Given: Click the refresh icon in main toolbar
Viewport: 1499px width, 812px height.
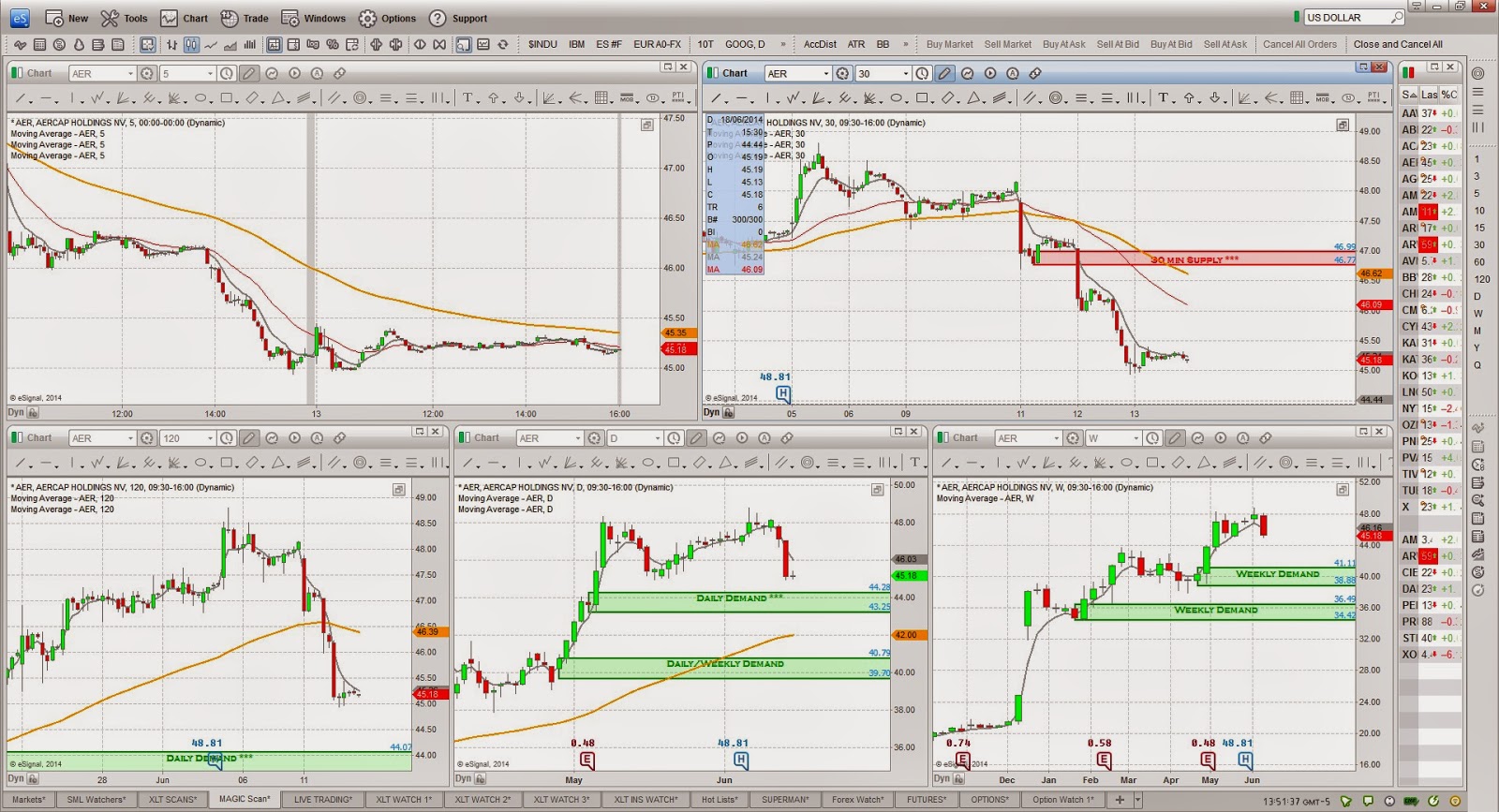Looking at the screenshot, I should coord(503,44).
